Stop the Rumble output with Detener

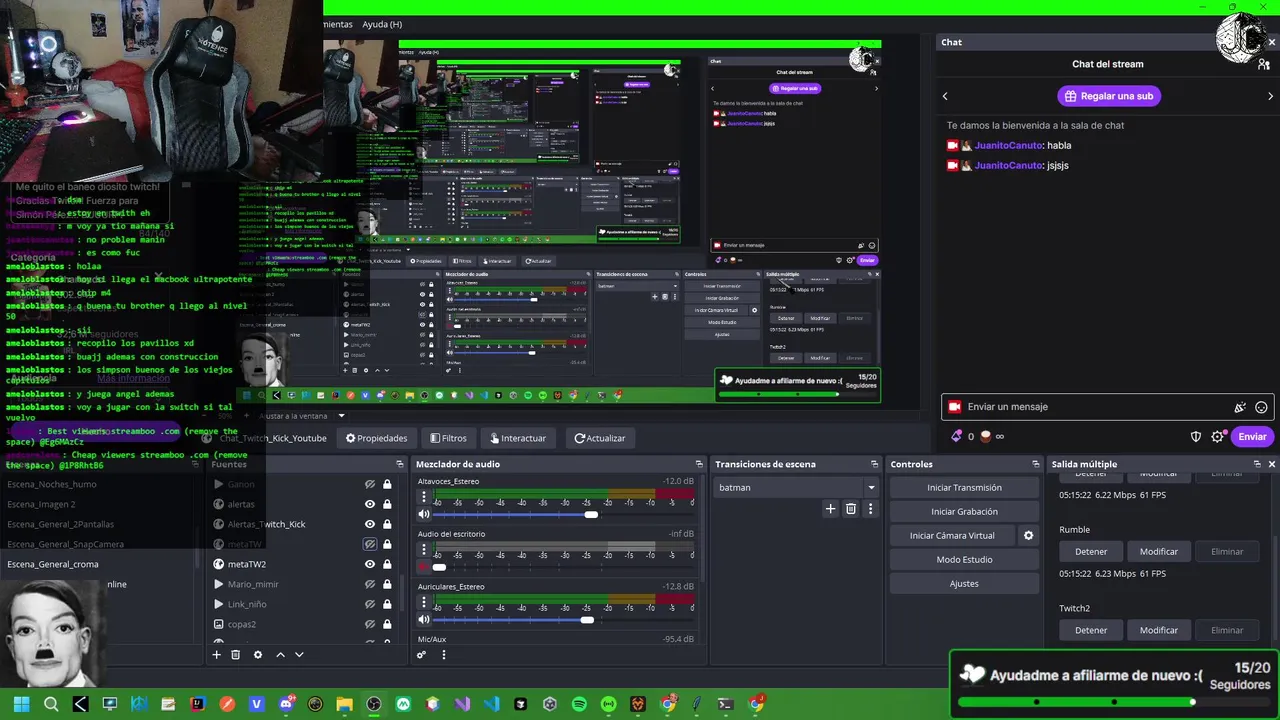tap(1091, 552)
